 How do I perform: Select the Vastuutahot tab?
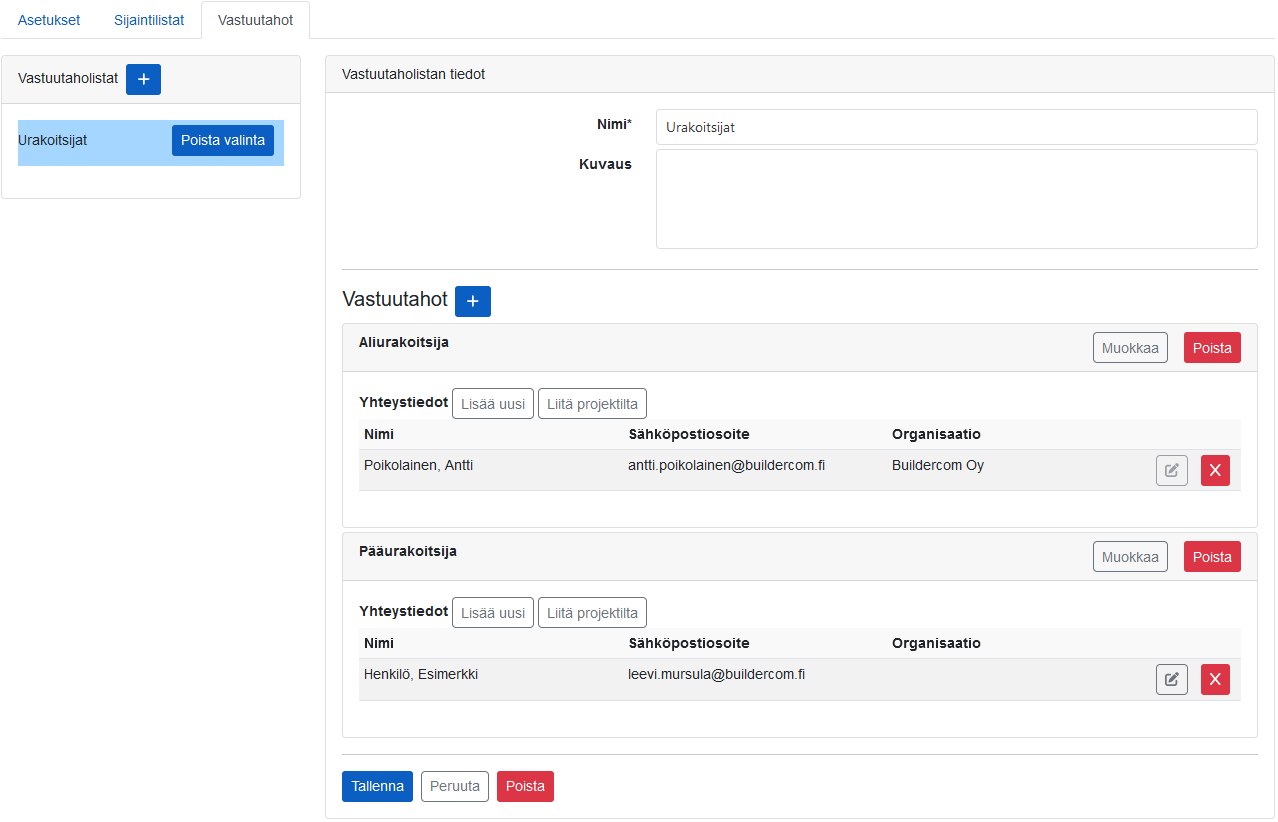tap(255, 20)
